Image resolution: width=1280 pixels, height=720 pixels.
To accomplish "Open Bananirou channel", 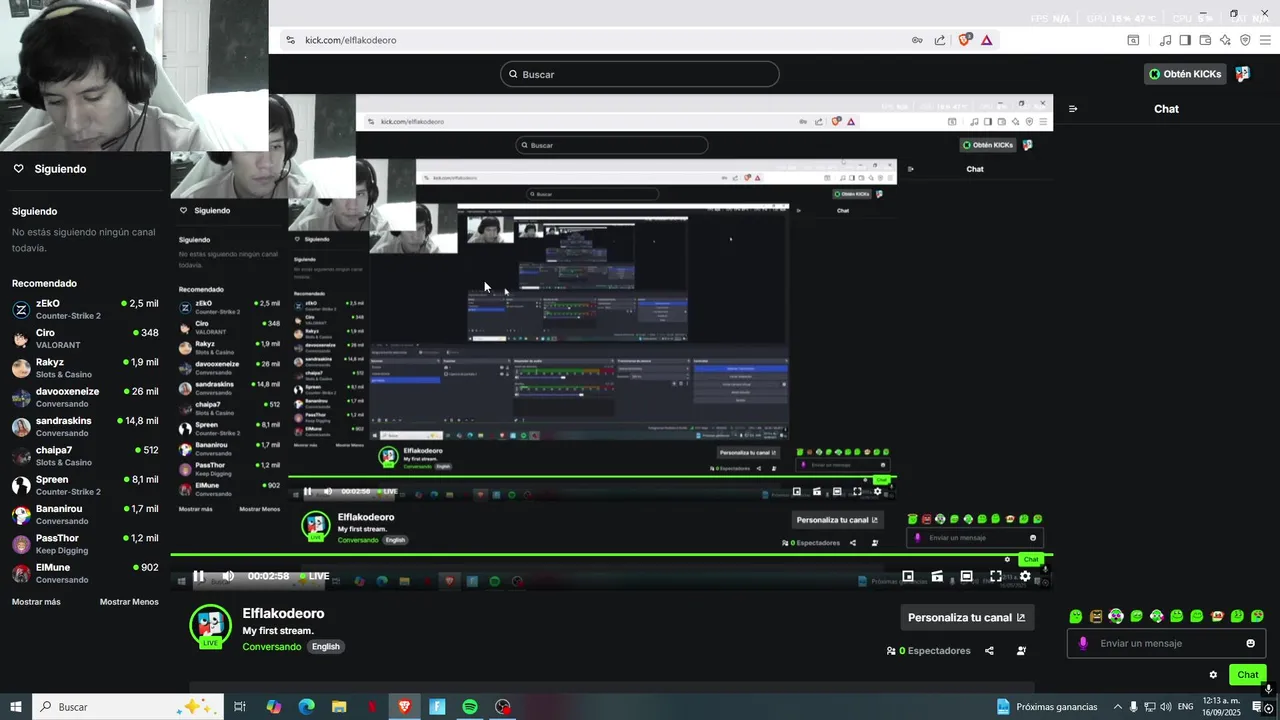I will pos(85,514).
